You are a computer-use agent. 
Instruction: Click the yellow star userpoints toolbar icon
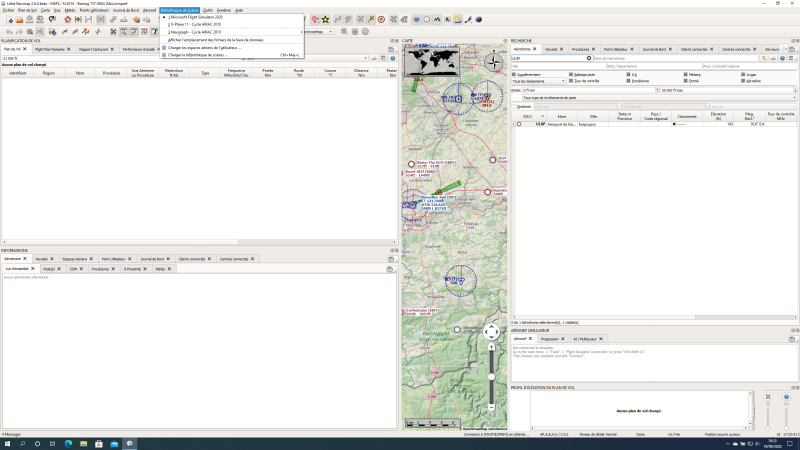(326, 19)
